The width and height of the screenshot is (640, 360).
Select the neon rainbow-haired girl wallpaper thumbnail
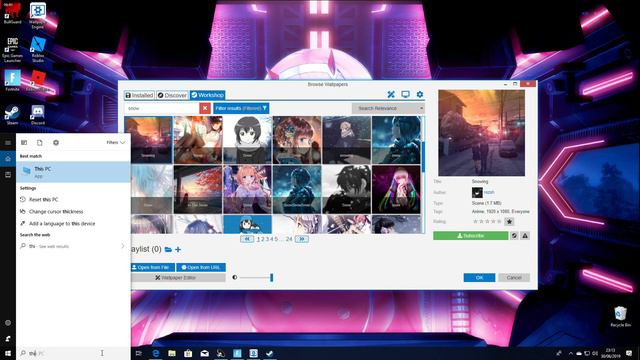click(396, 189)
